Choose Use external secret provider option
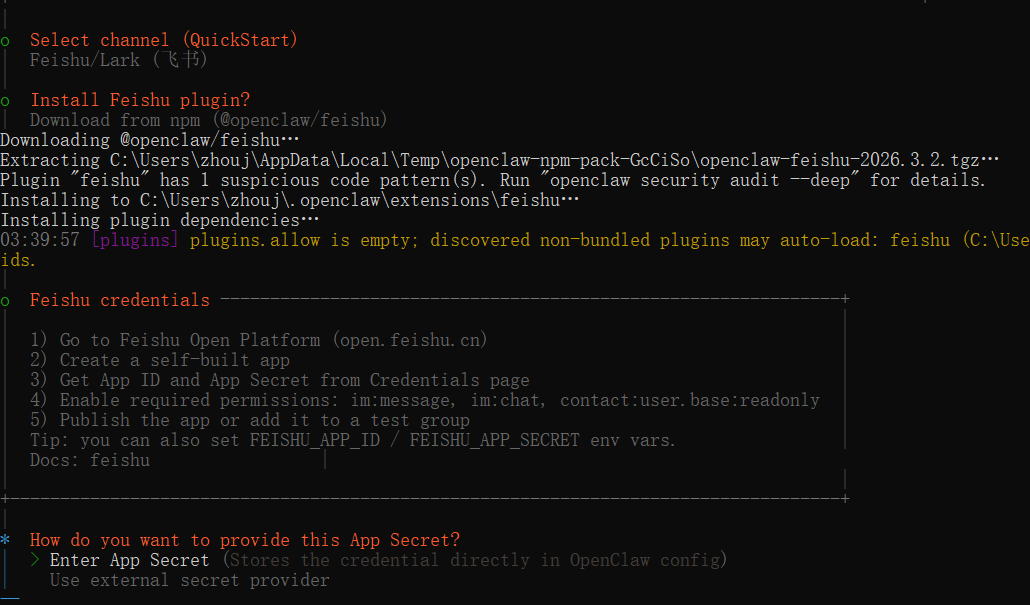This screenshot has height=605, width=1030. [189, 580]
